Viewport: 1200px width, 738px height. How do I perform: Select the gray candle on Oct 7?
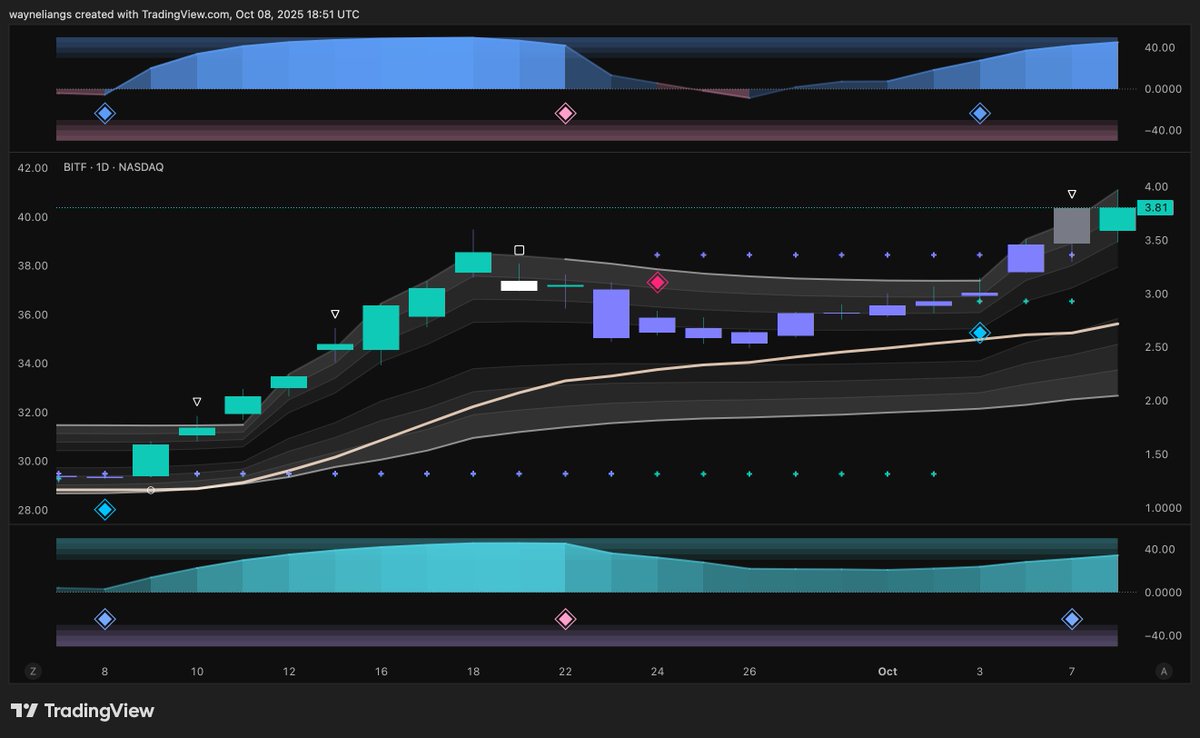pyautogui.click(x=1072, y=226)
